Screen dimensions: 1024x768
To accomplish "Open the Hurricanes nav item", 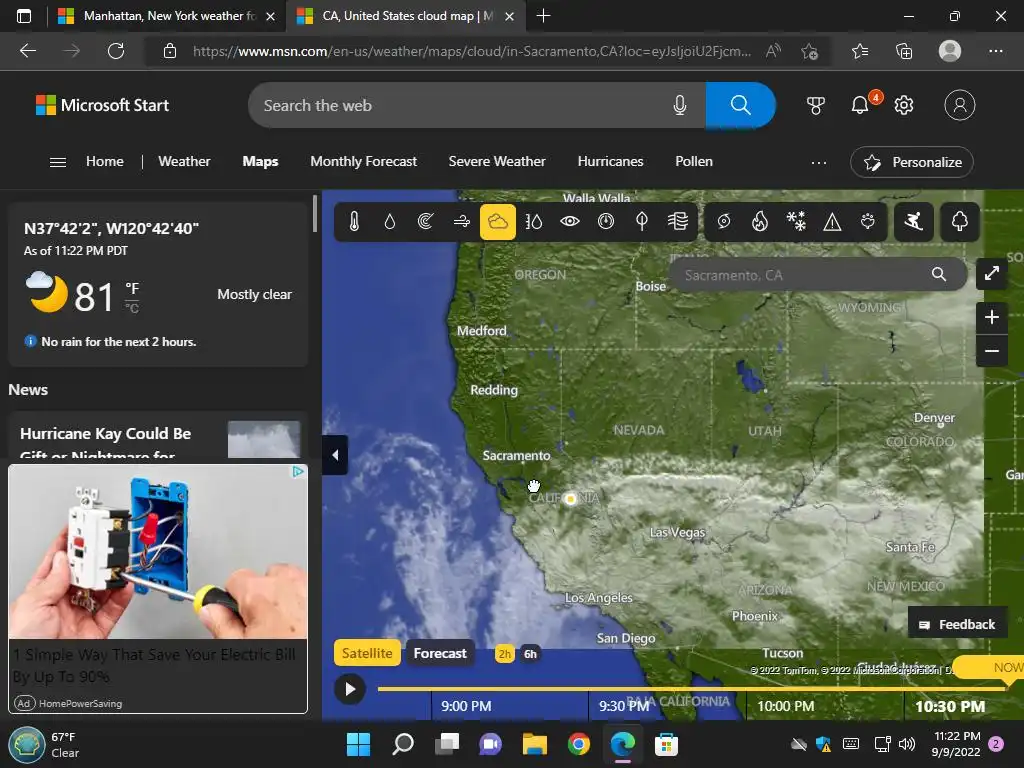I will [x=611, y=161].
